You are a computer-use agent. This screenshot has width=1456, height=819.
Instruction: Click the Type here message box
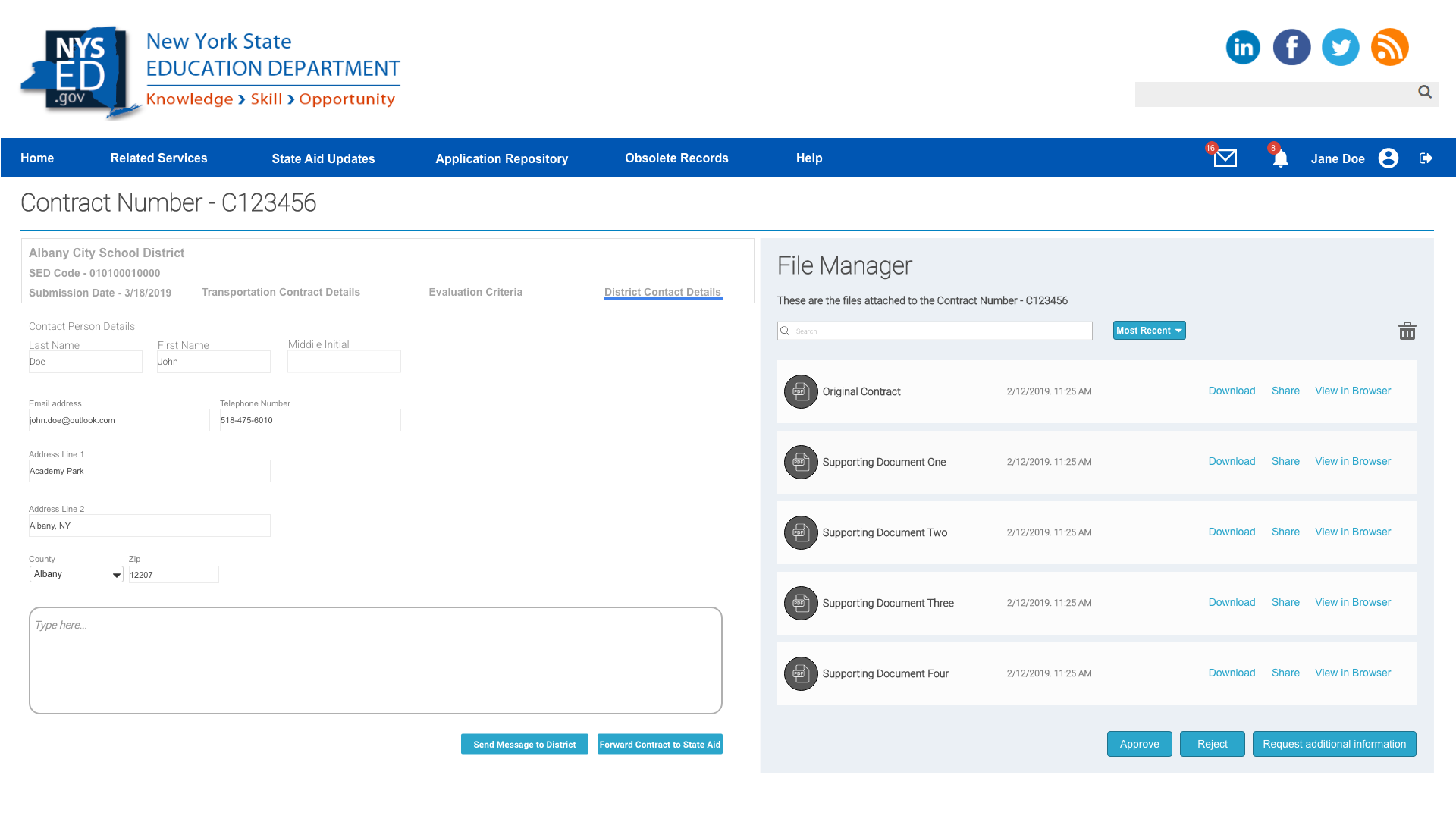point(375,660)
